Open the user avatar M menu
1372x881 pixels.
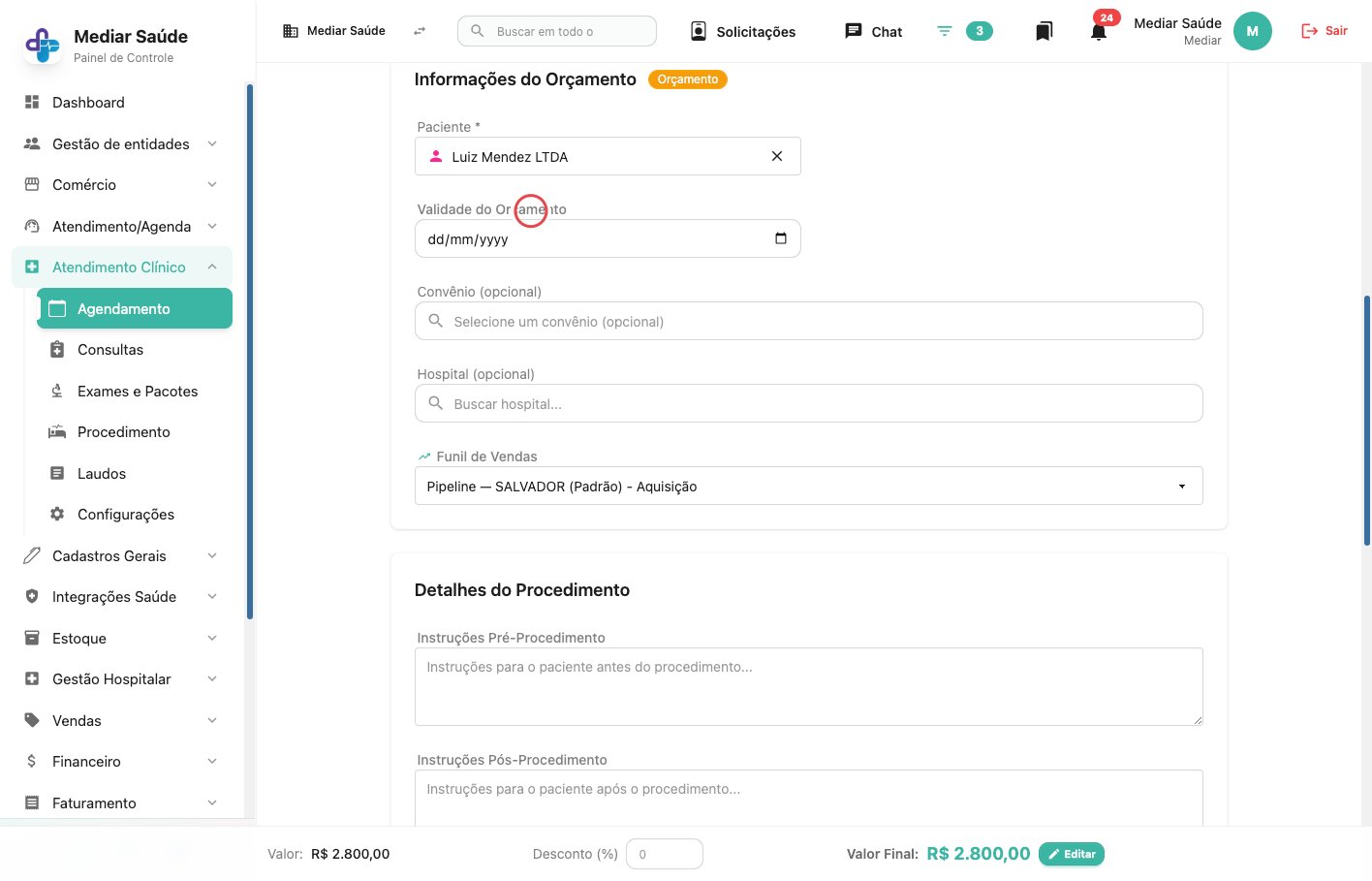(1253, 31)
